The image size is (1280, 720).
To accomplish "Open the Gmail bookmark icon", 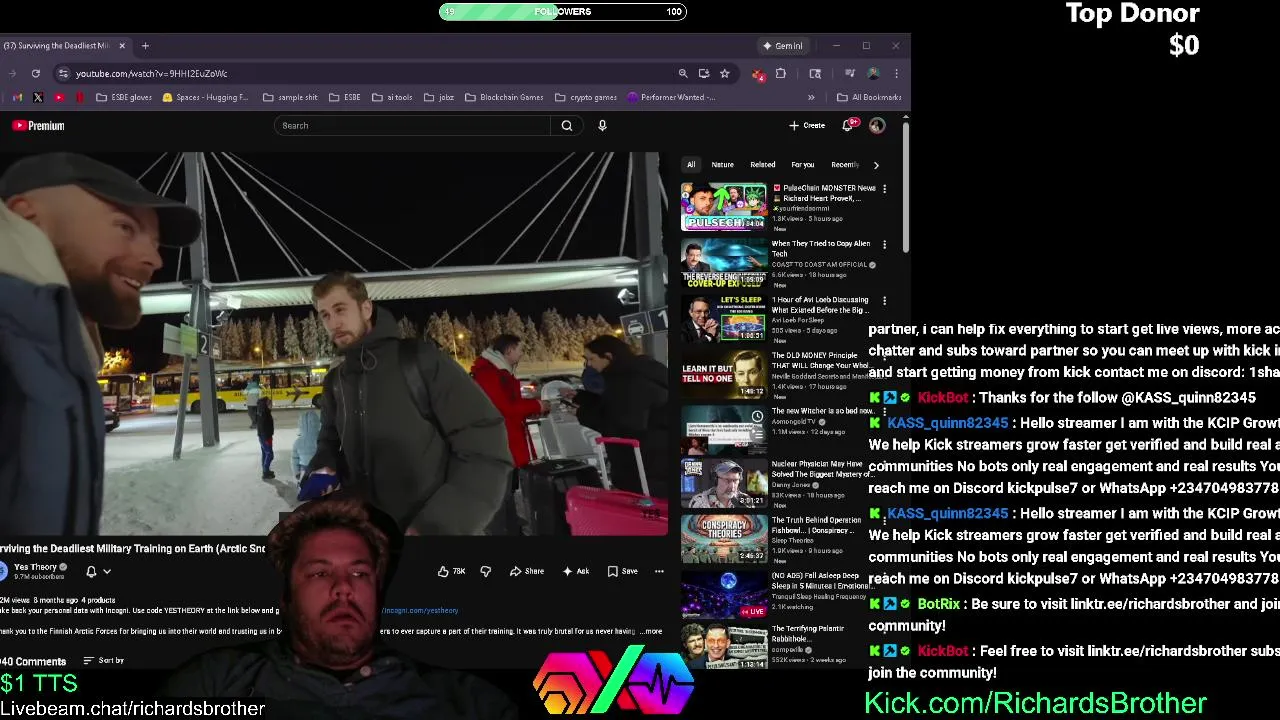I will [17, 97].
